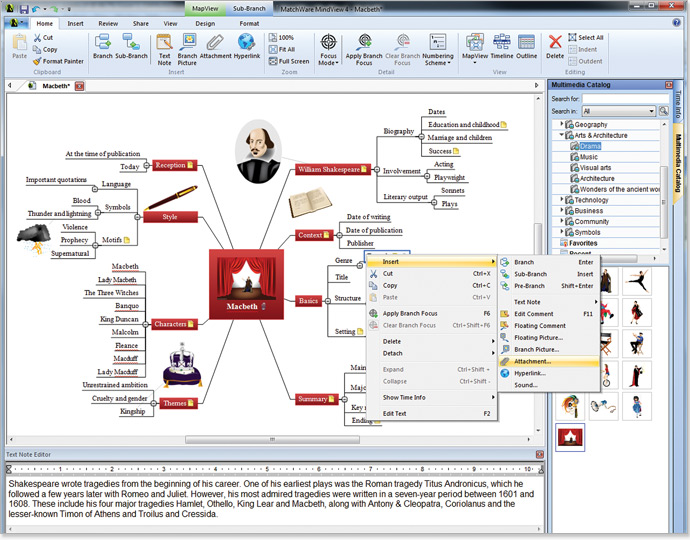Click the Attachment paperclip in ribbon
The height and width of the screenshot is (540, 690).
[215, 46]
